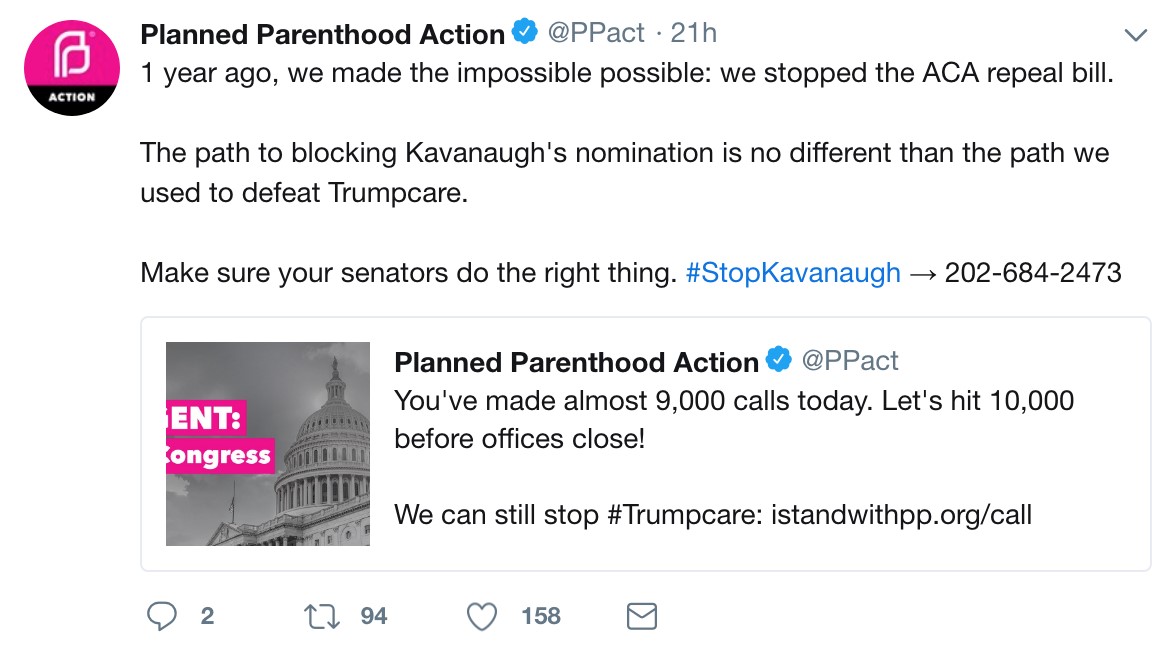Click the retweet count 94
Image resolution: width=1164 pixels, height=650 pixels.
pyautogui.click(x=374, y=616)
